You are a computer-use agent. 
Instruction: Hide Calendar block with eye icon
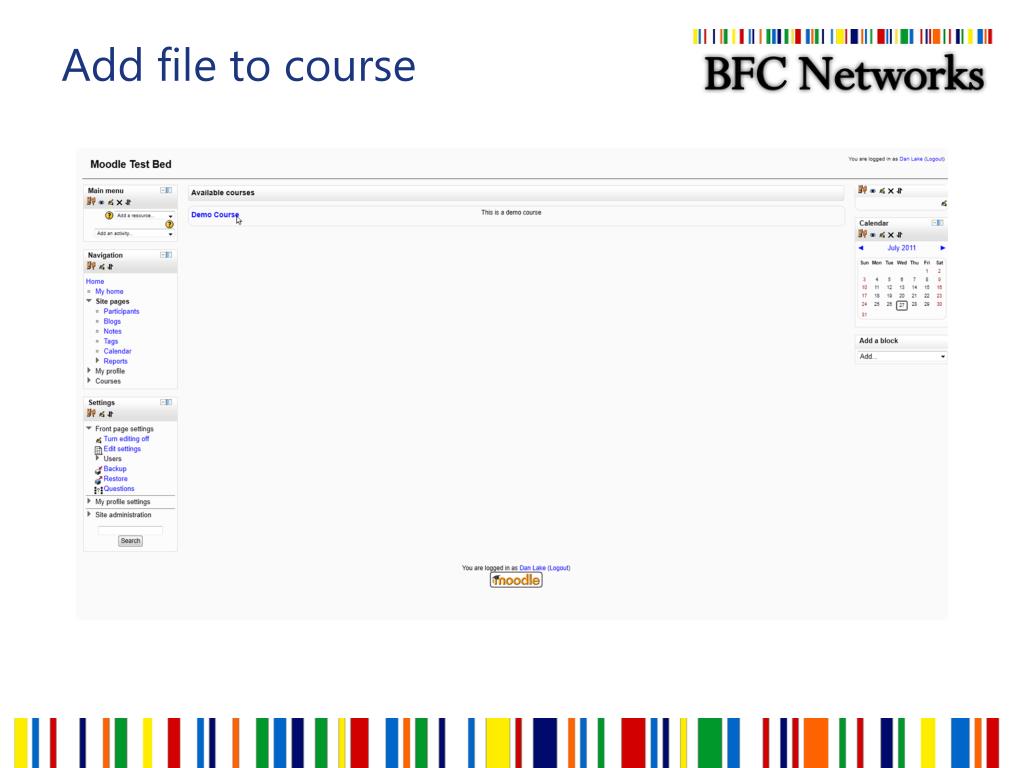coord(872,235)
